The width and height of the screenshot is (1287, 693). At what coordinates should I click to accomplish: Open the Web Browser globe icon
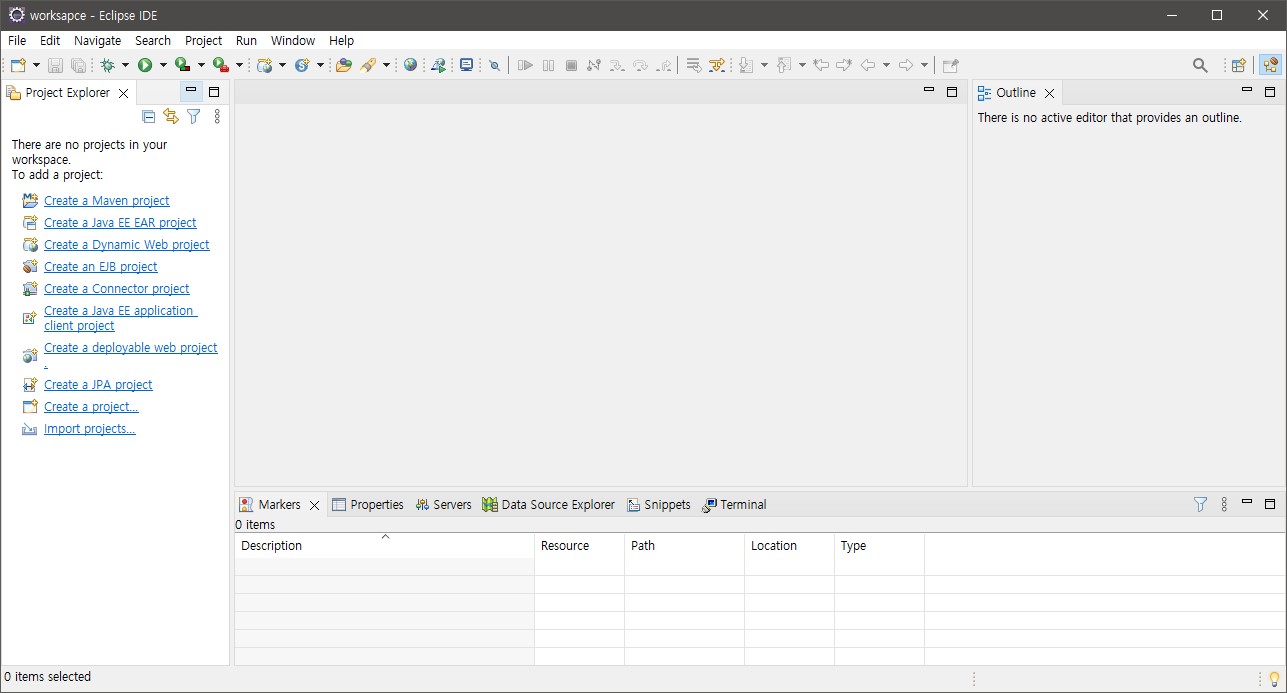tap(410, 65)
